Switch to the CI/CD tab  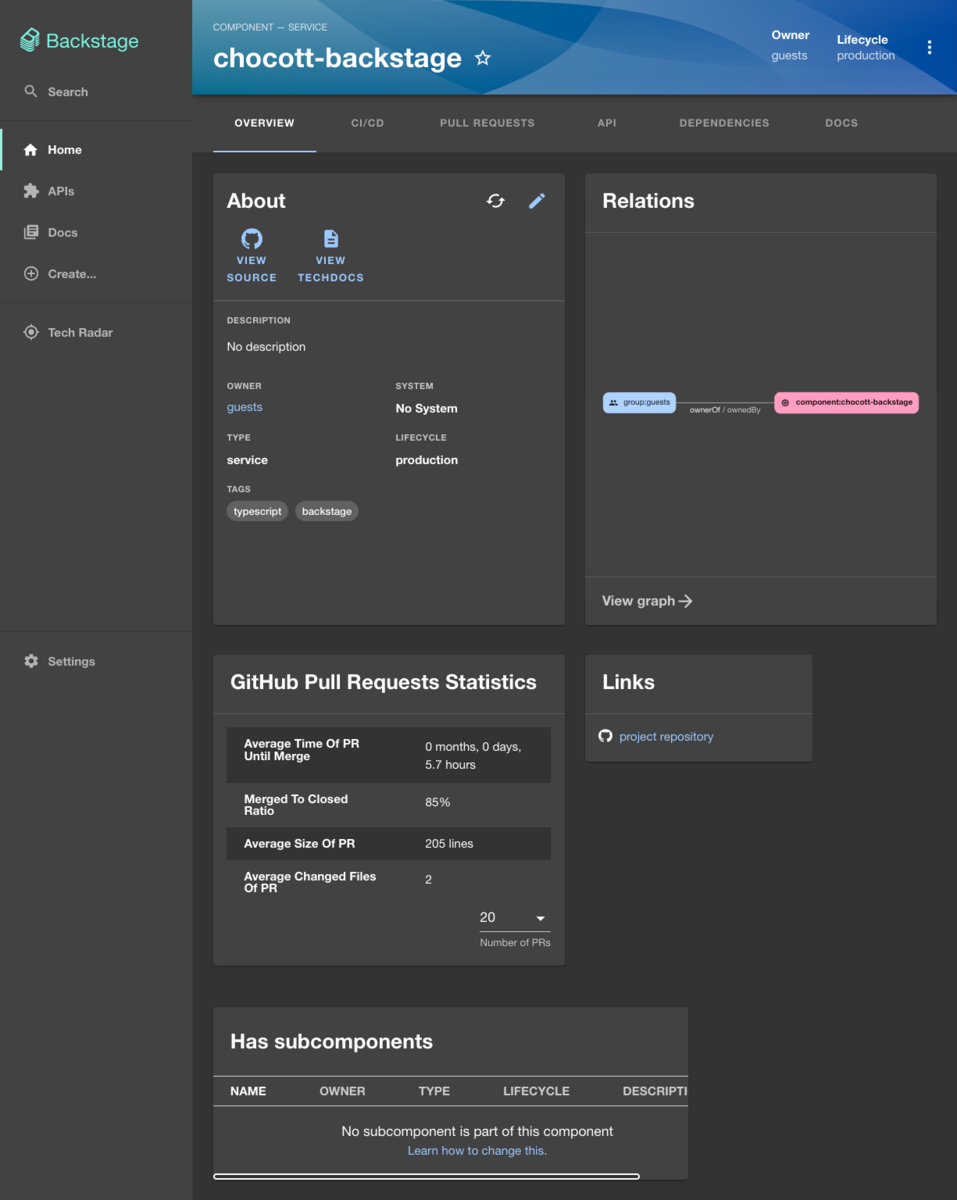tap(368, 123)
